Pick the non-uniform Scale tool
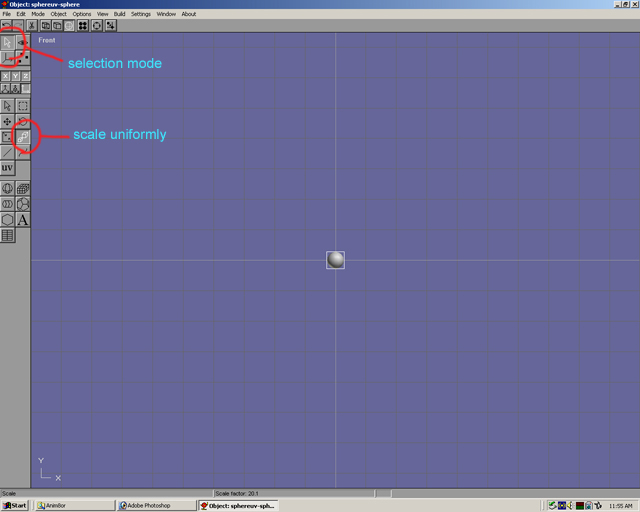The width and height of the screenshot is (640, 512). coord(7,137)
